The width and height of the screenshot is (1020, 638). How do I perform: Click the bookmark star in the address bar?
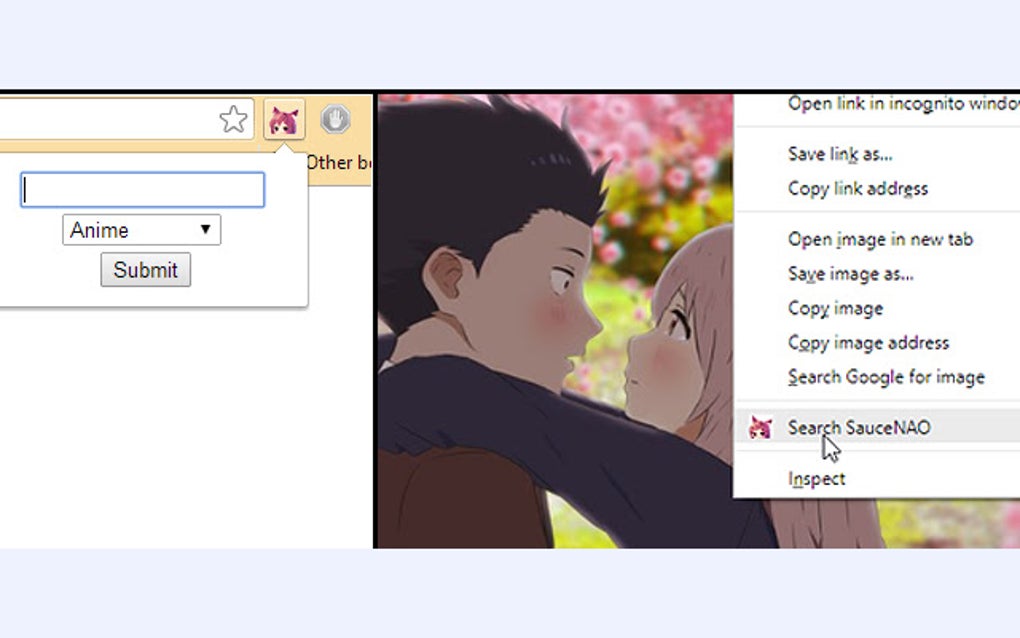point(233,119)
